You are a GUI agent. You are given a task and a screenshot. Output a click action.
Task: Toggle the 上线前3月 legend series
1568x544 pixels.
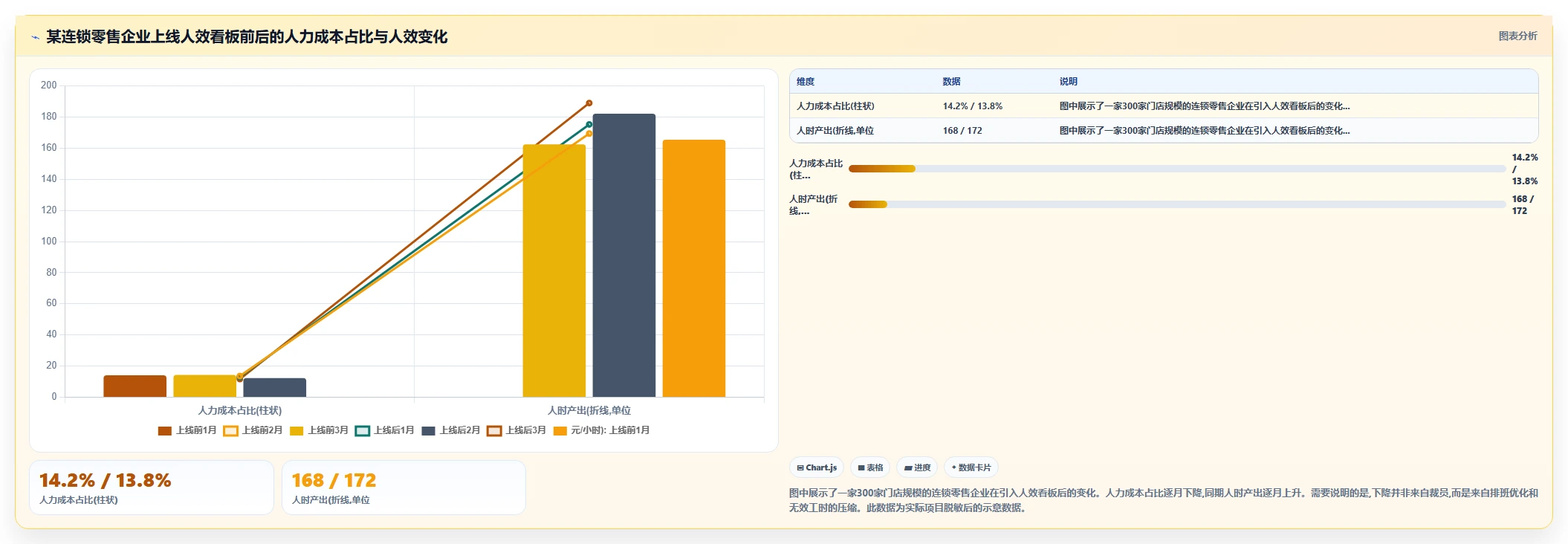pos(319,430)
